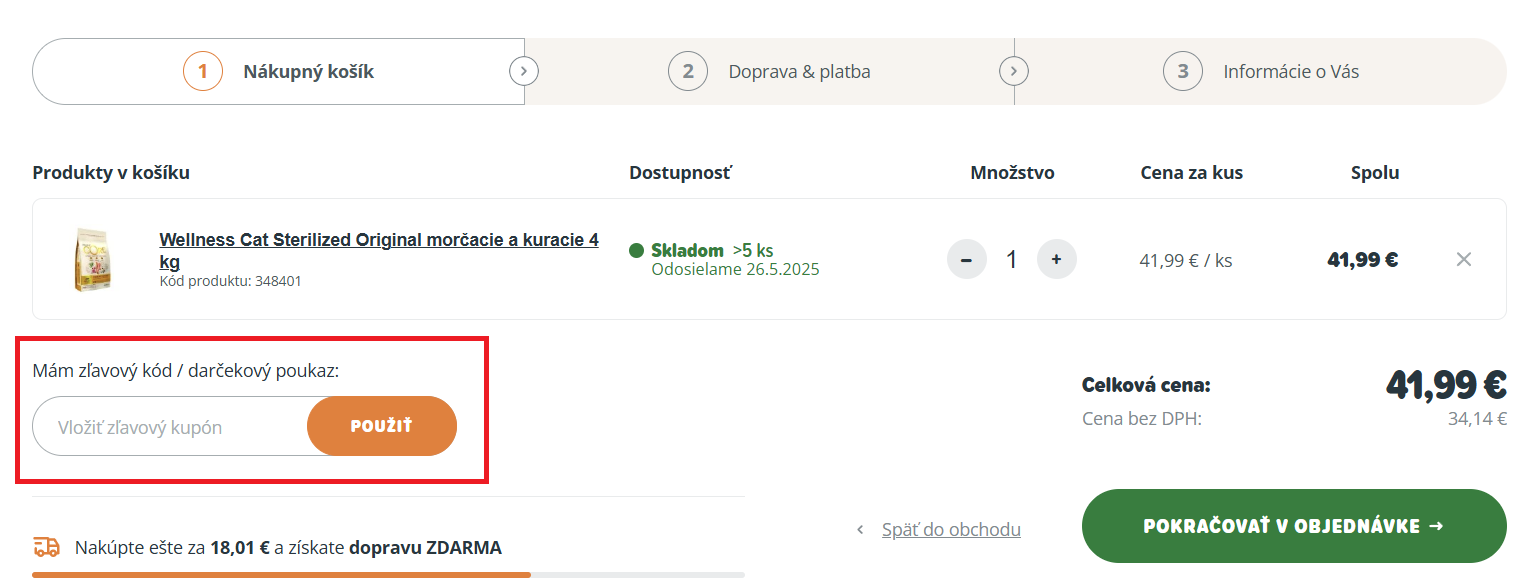
Task: Click the delivery truck icon near free shipping message
Action: (x=45, y=547)
